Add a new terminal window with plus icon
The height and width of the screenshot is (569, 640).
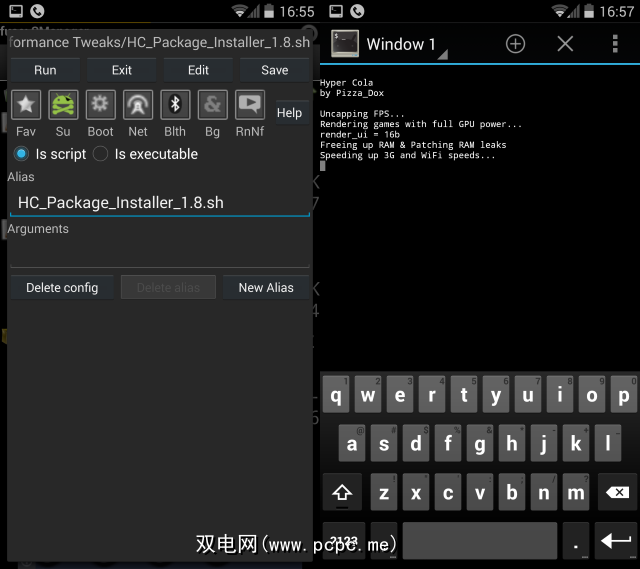tap(515, 44)
